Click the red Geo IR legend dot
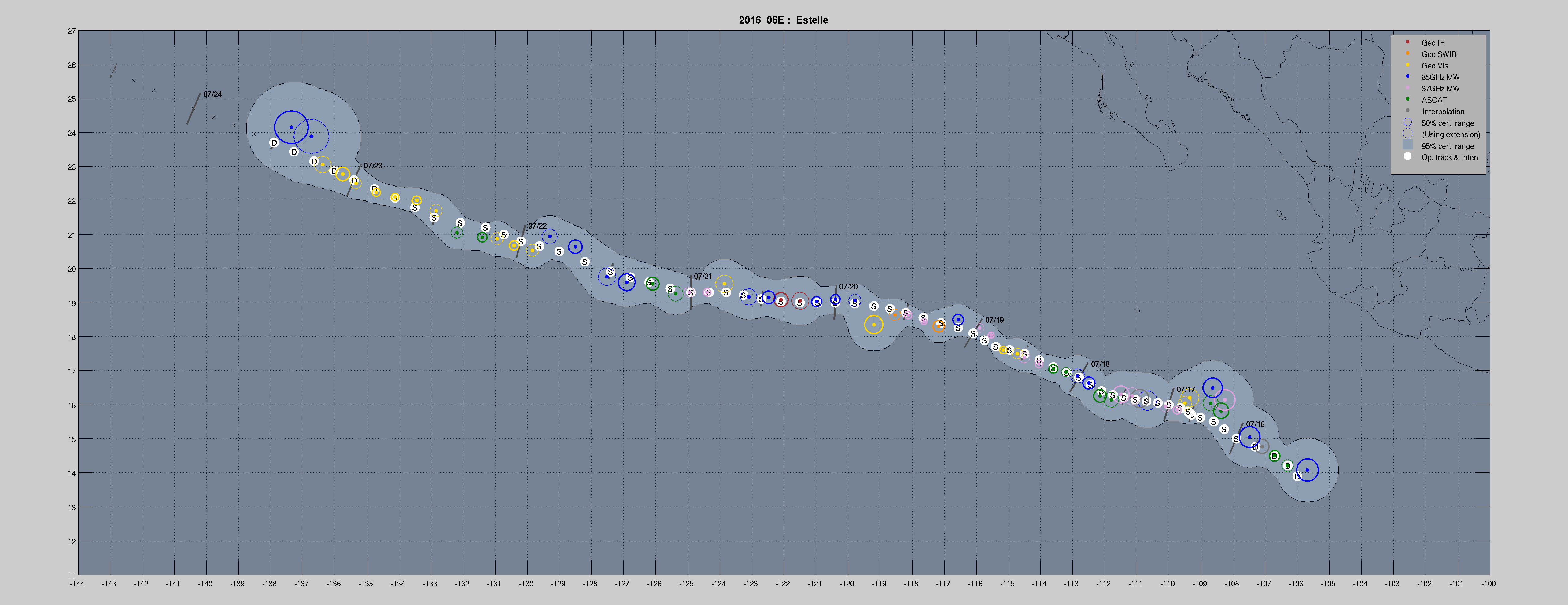 click(1407, 42)
